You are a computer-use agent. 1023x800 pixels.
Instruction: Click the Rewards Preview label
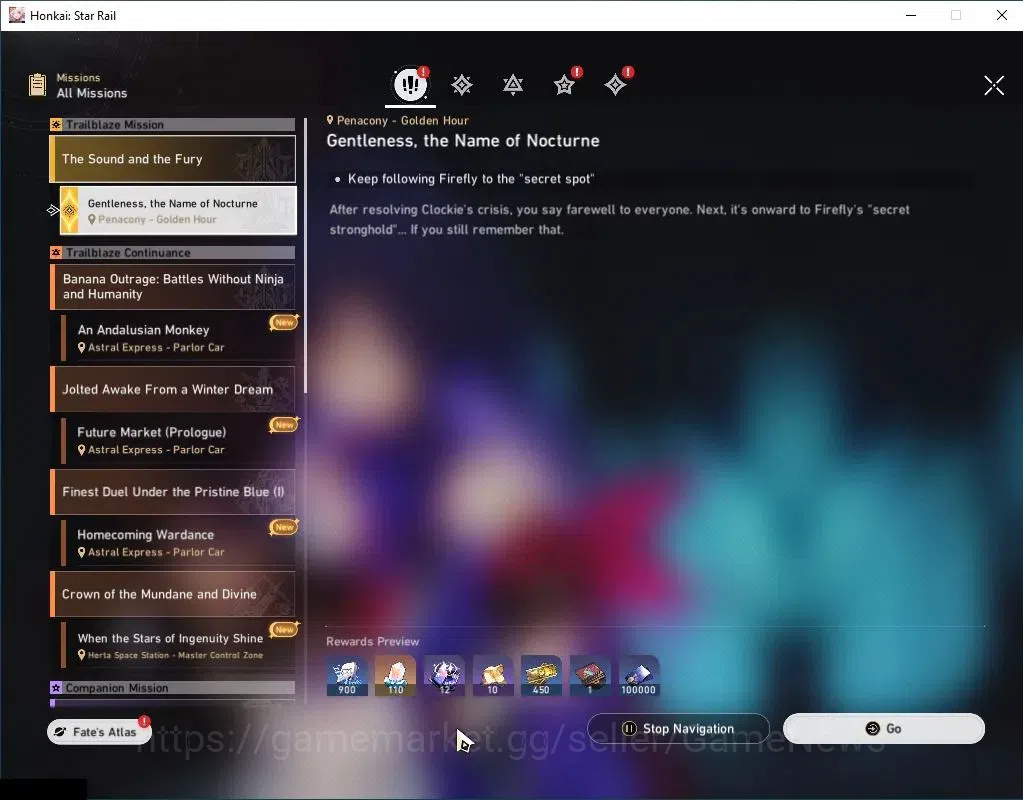click(x=373, y=641)
